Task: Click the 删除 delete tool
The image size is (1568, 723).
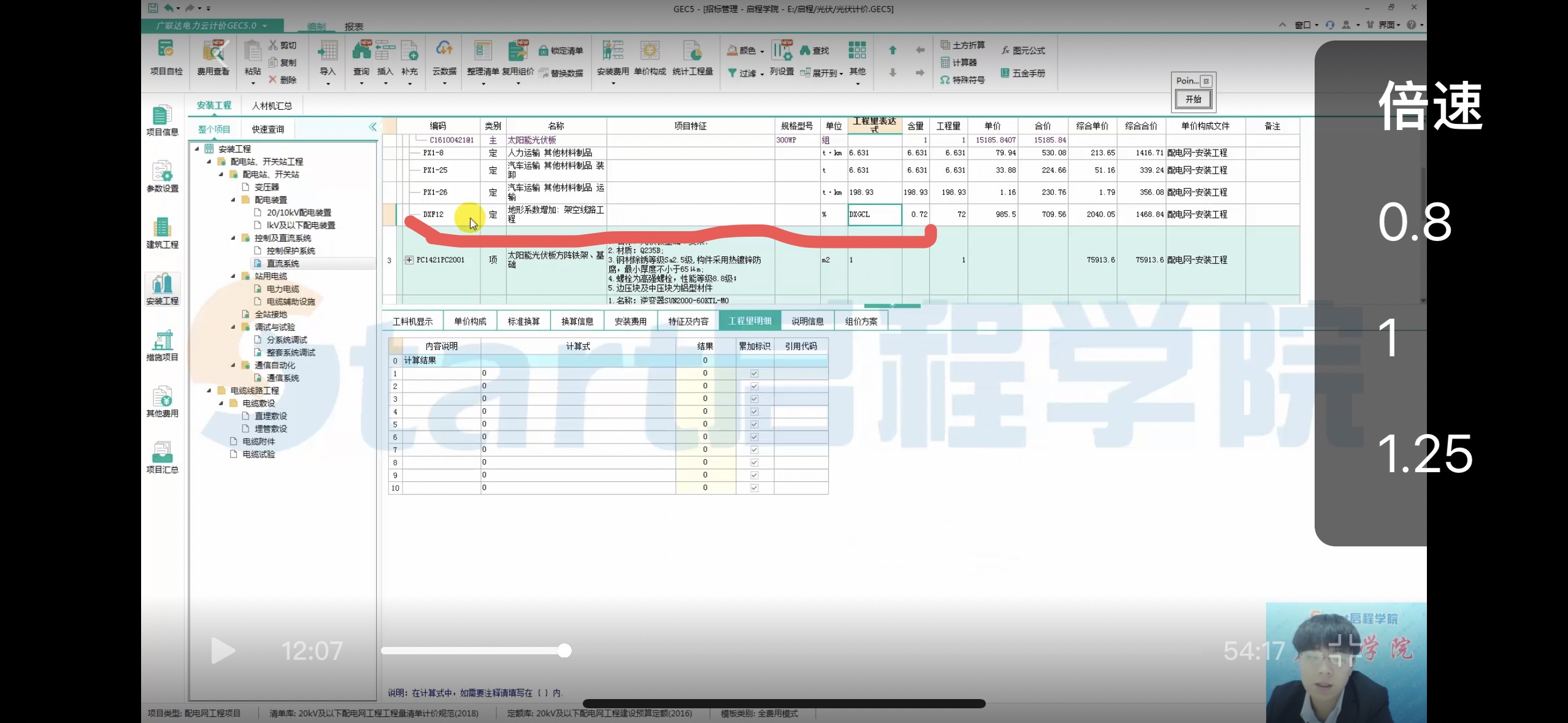Action: 283,80
